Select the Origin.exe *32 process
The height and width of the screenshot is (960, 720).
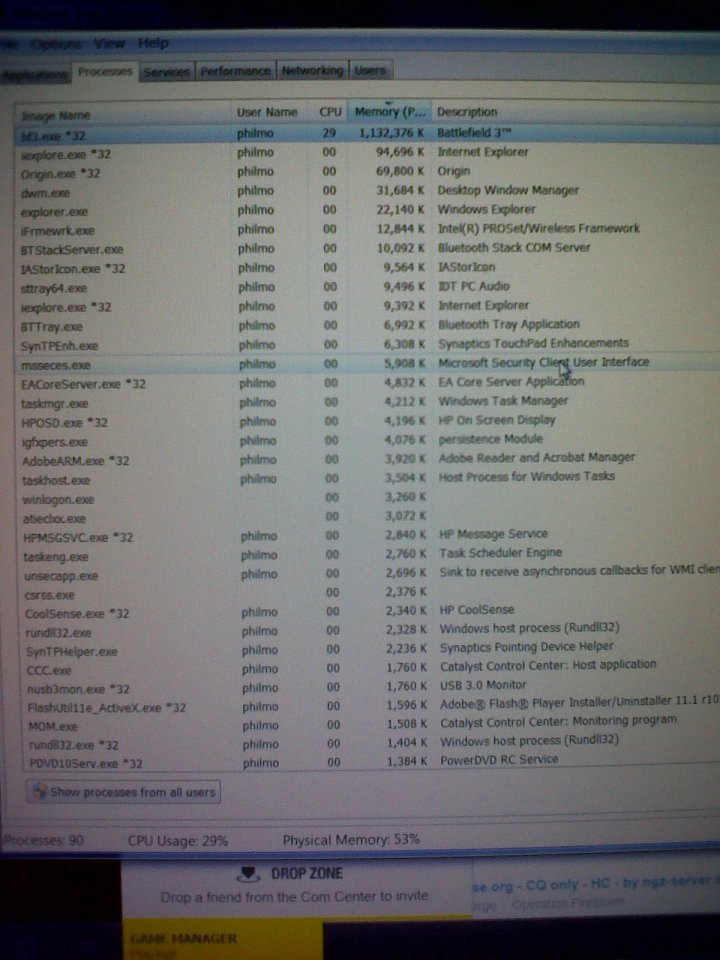pos(61,174)
